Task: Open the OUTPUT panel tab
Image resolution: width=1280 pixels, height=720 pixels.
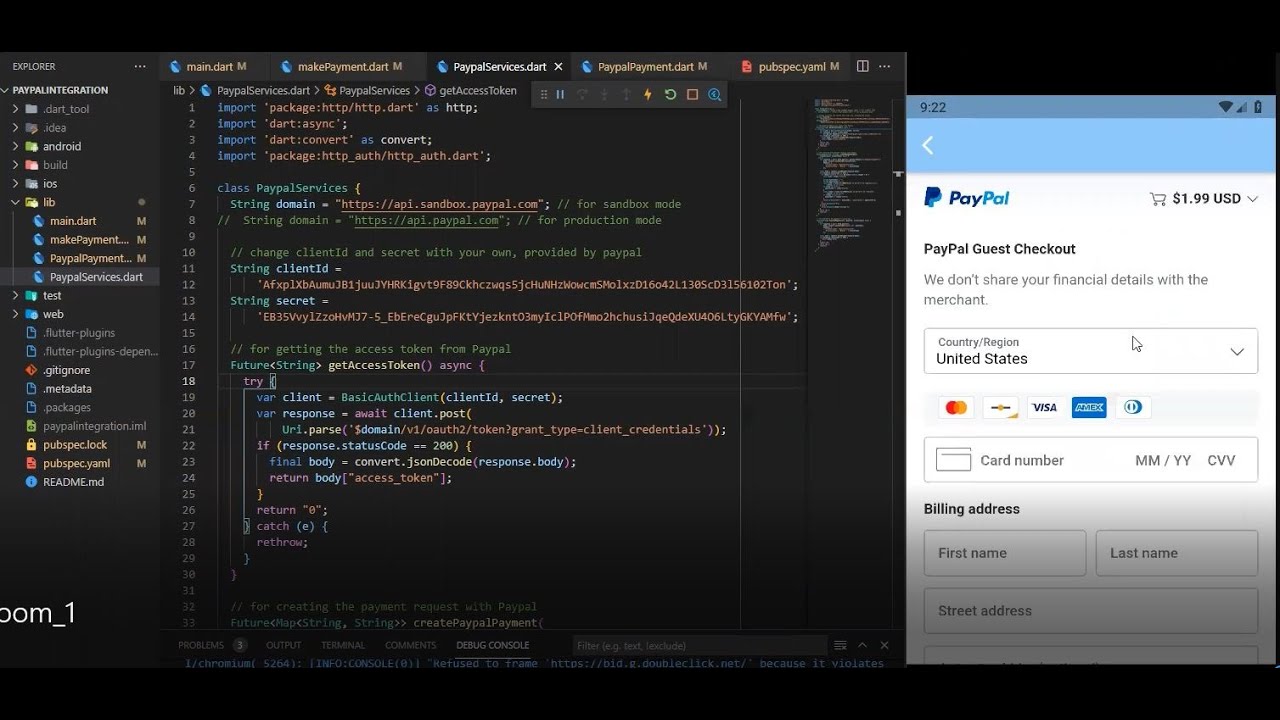Action: tap(283, 645)
